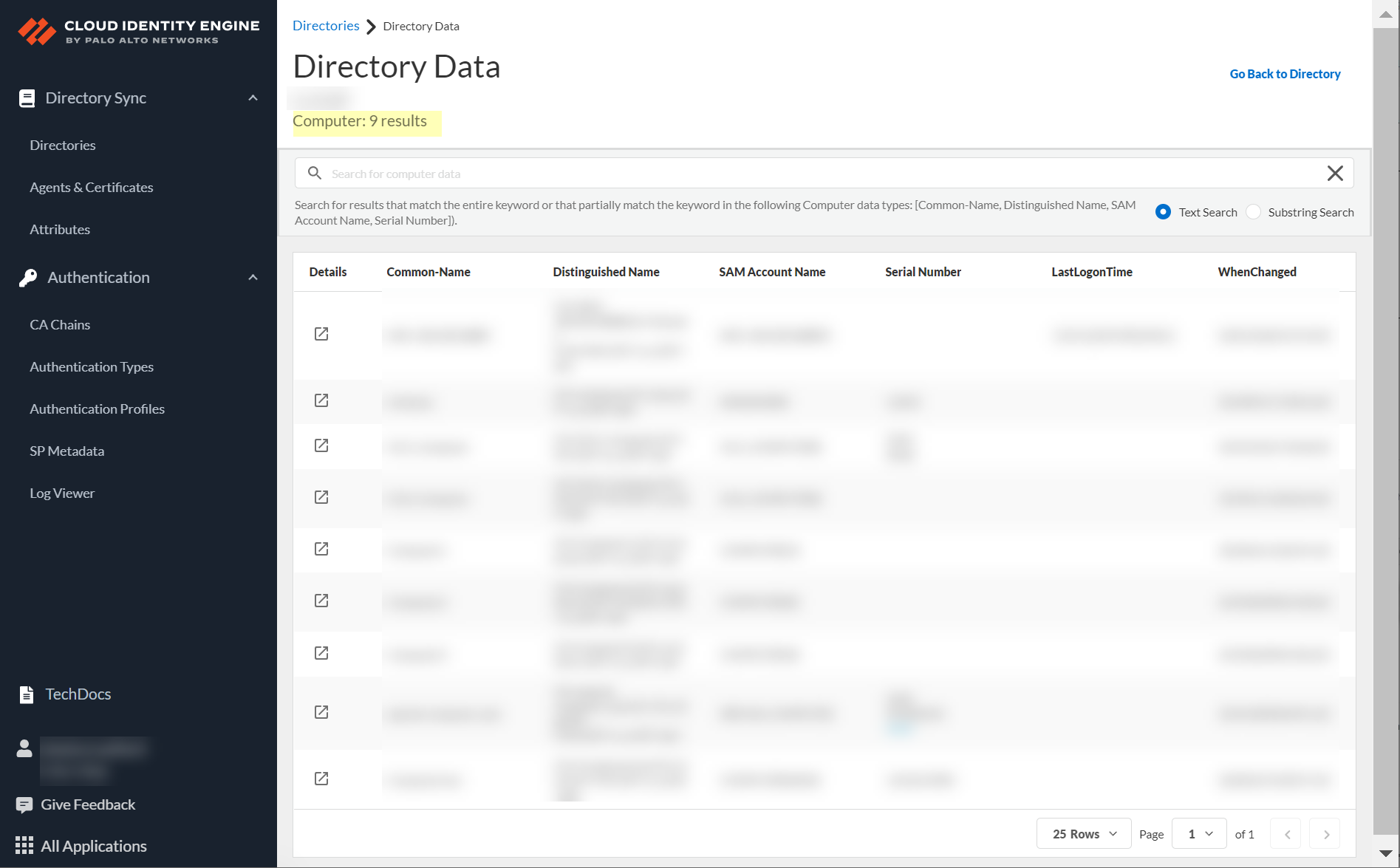Click the Palo Alto Networks logo

(37, 31)
